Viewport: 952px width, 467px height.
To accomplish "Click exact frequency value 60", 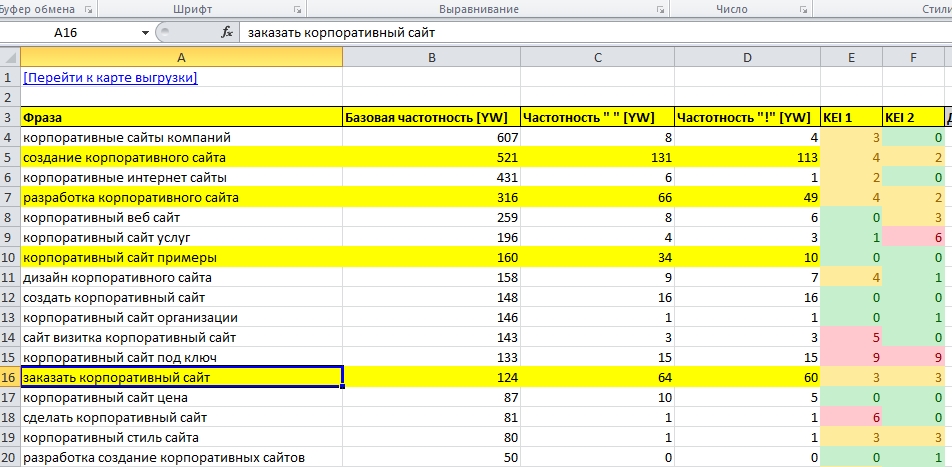I will tap(747, 378).
